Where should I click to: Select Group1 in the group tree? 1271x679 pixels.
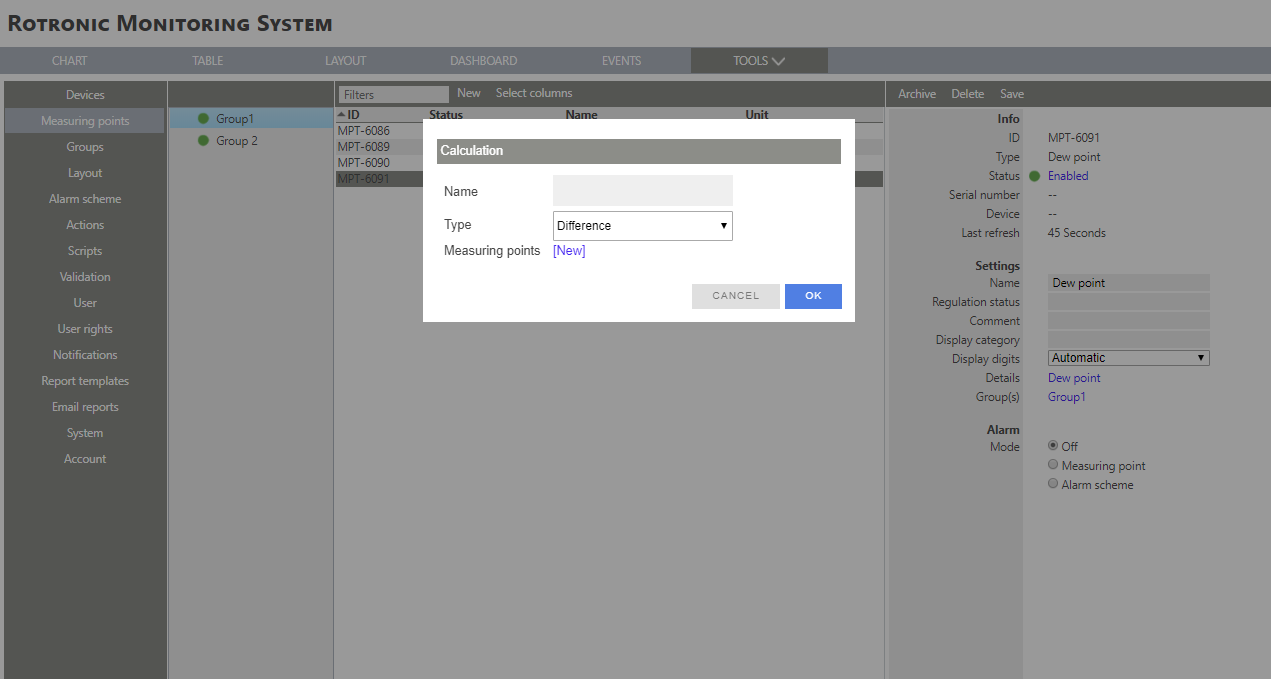(x=235, y=119)
